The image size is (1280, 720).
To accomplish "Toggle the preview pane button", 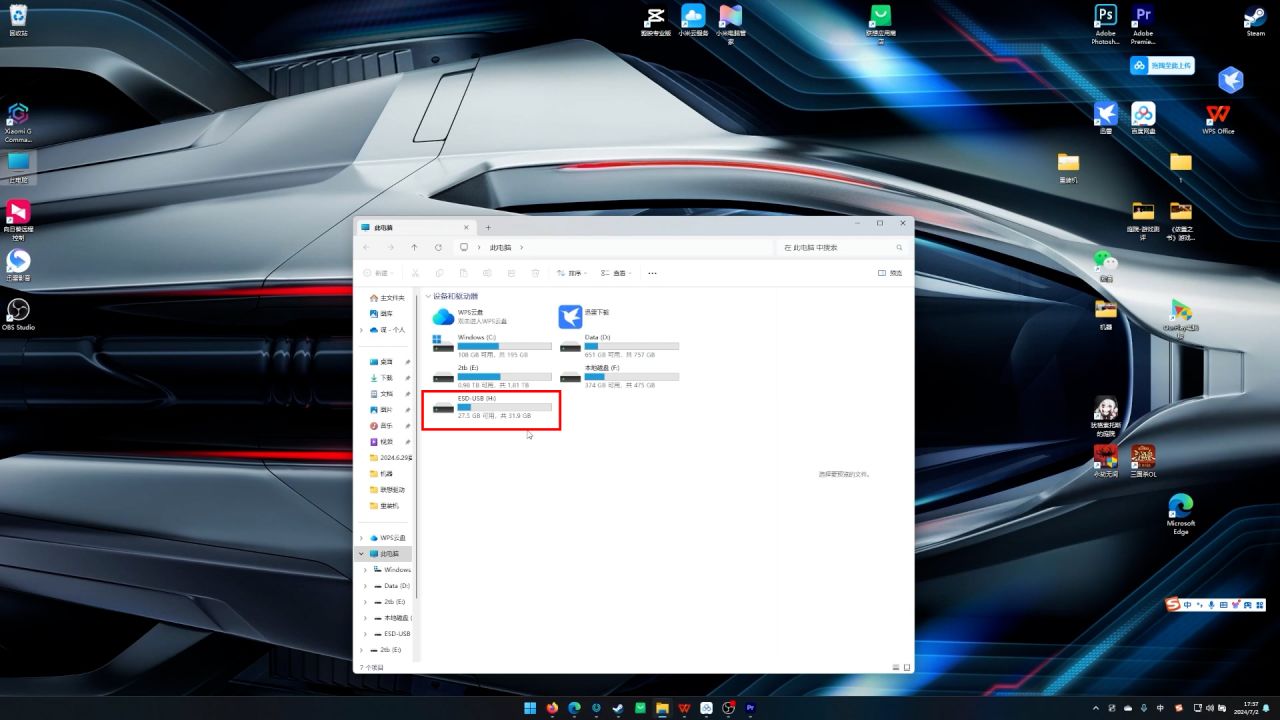I will coord(890,273).
